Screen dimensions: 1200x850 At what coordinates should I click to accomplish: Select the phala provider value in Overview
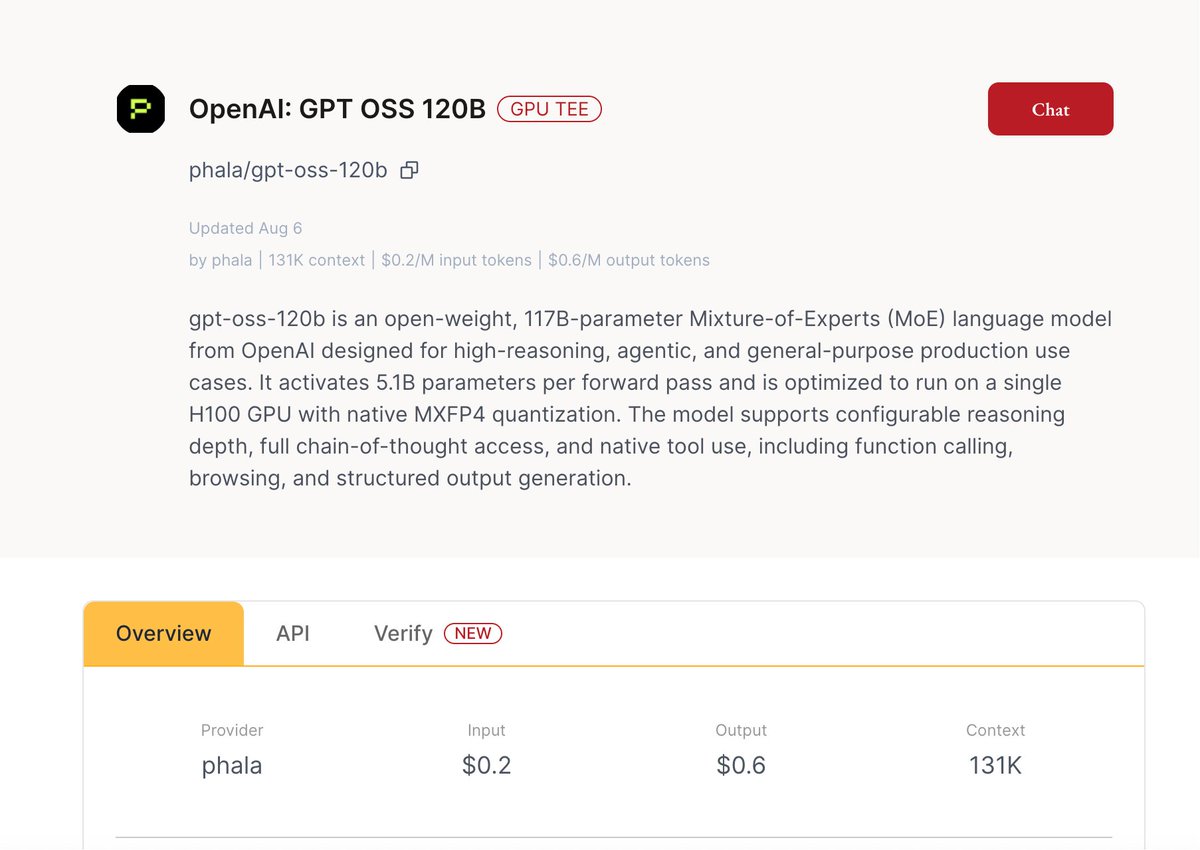232,766
